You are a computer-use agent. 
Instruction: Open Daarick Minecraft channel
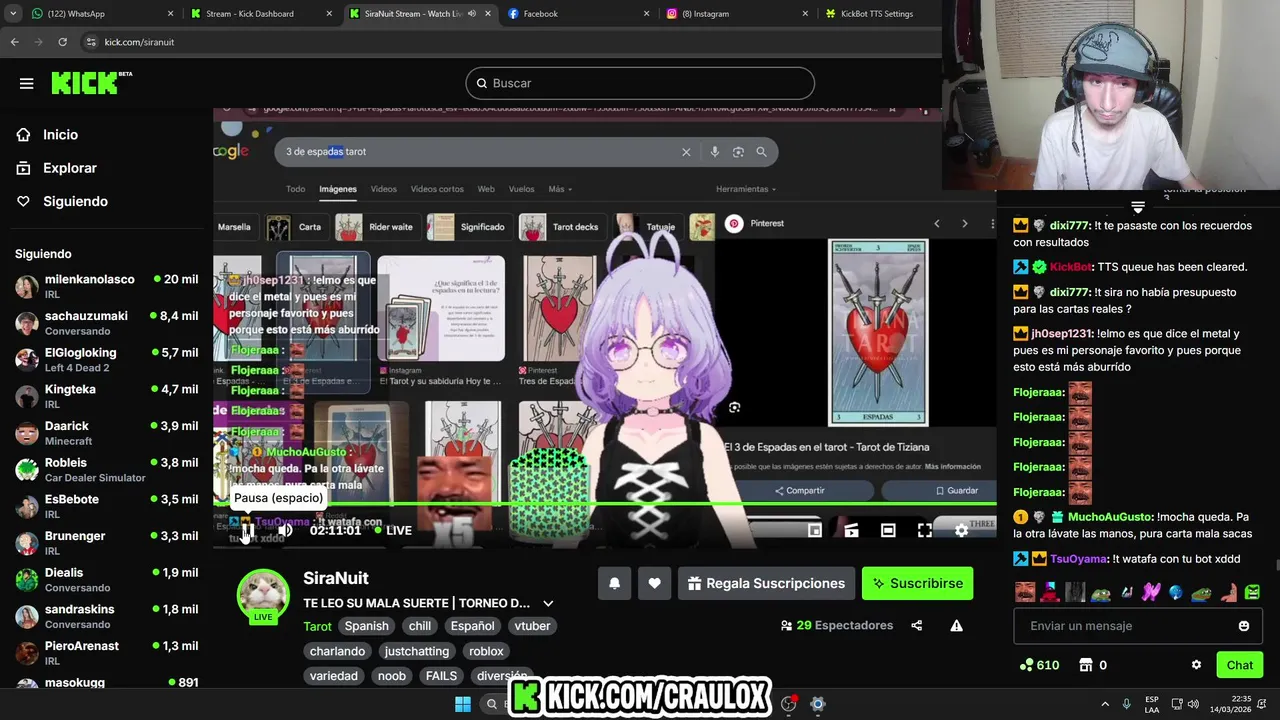pos(106,433)
